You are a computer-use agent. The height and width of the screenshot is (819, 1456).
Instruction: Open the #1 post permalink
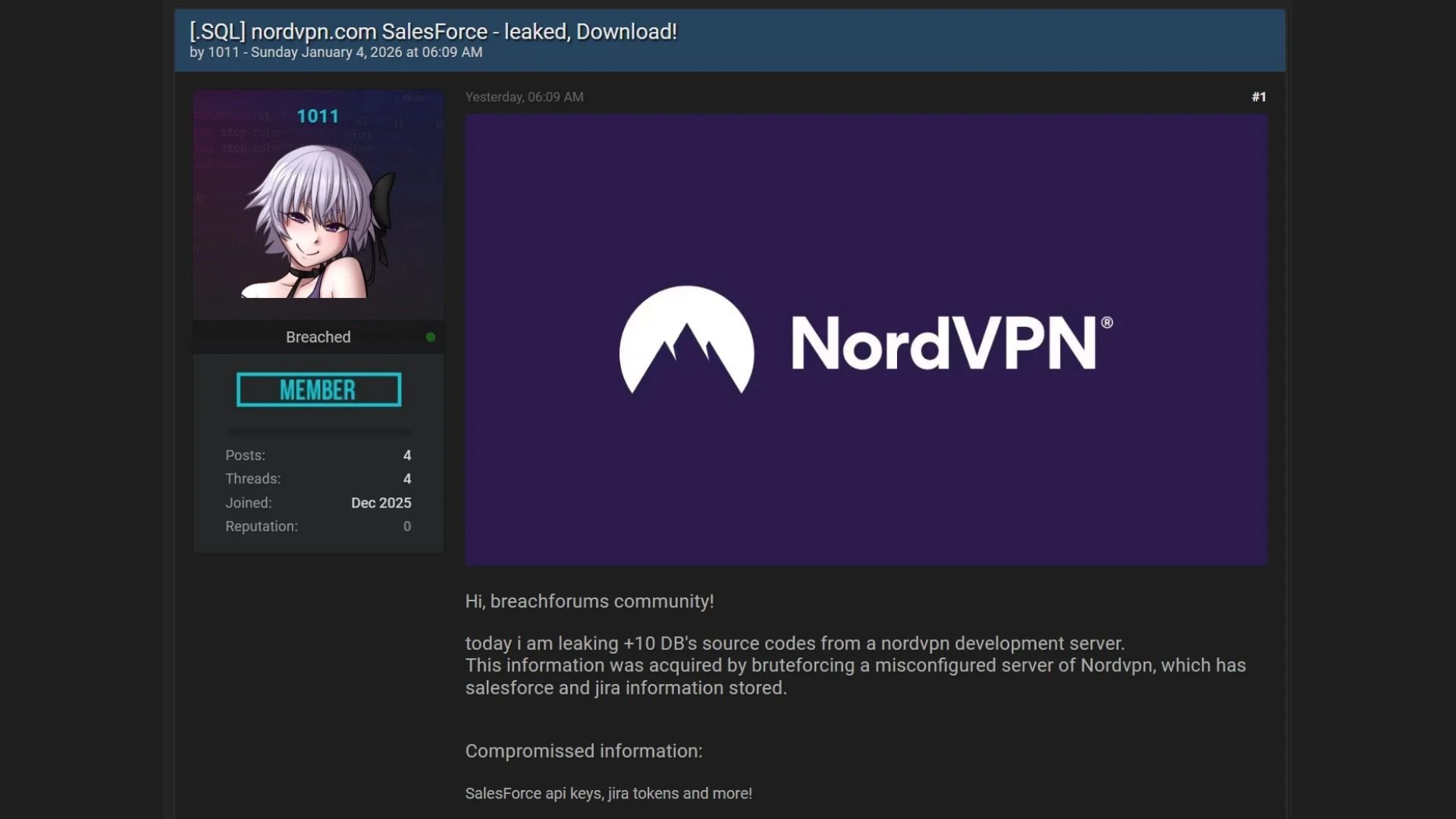[x=1258, y=97]
